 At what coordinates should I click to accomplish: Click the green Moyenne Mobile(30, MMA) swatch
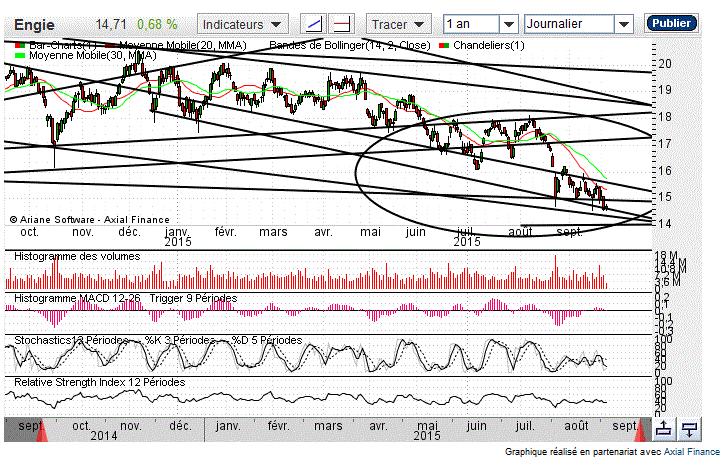(x=20, y=55)
